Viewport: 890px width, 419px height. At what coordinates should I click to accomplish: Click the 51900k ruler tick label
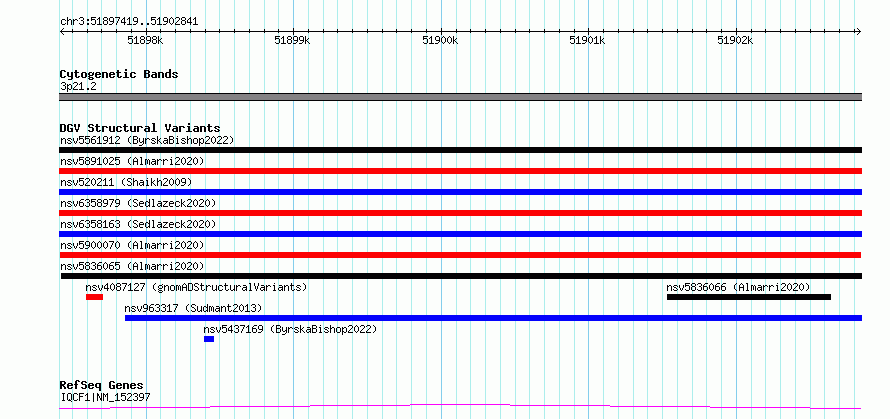(440, 40)
